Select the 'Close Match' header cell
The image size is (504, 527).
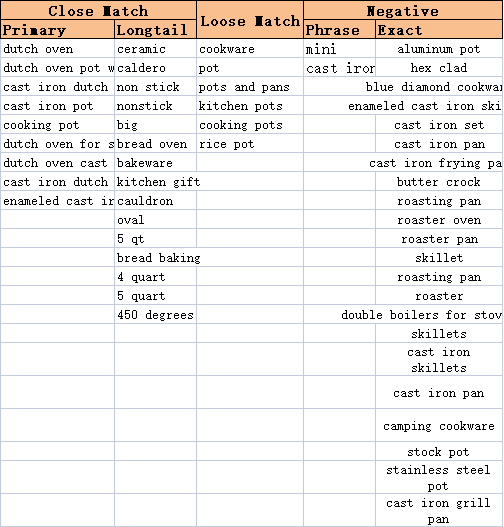pos(98,10)
